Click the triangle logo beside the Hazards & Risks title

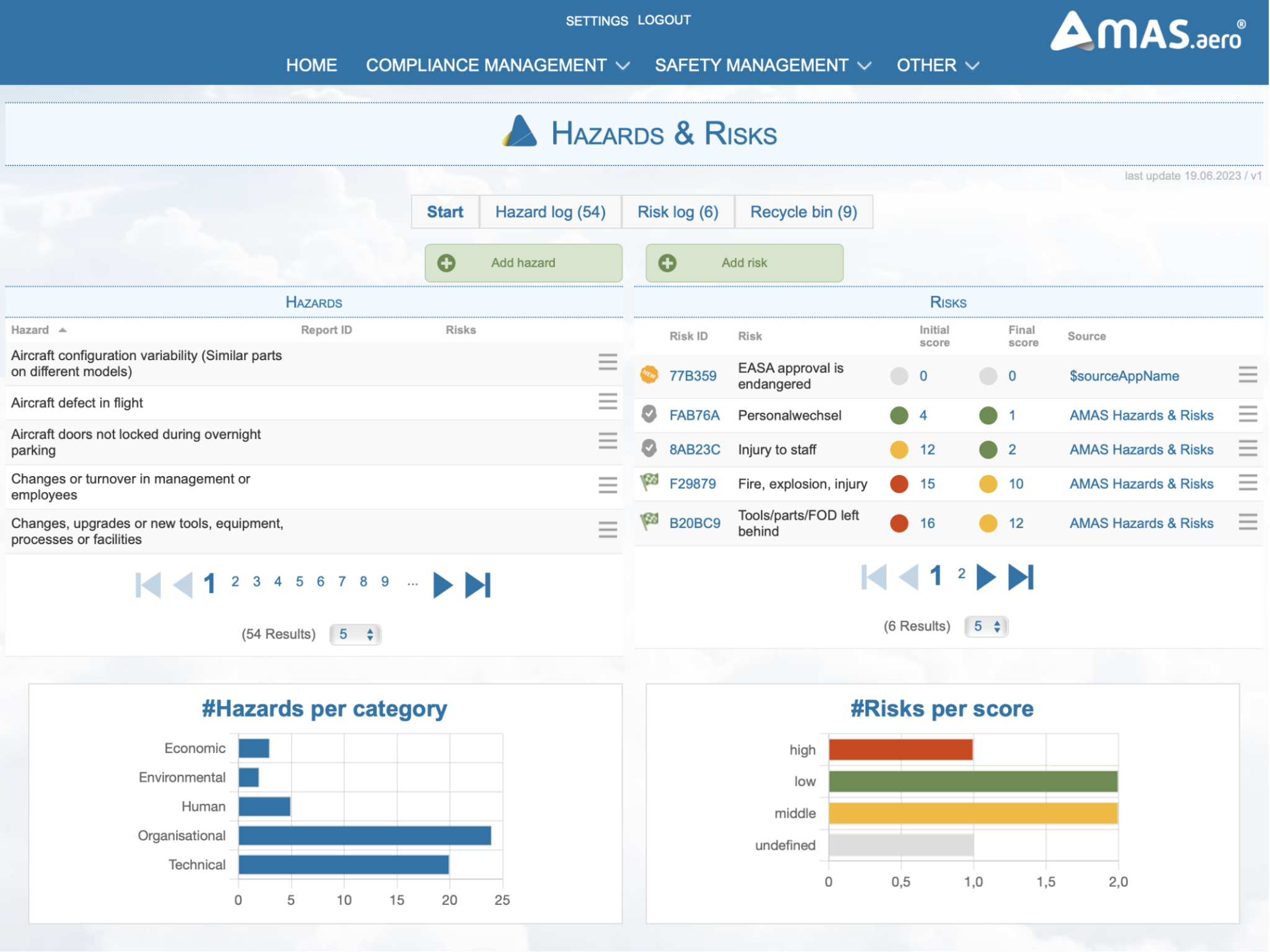click(518, 132)
